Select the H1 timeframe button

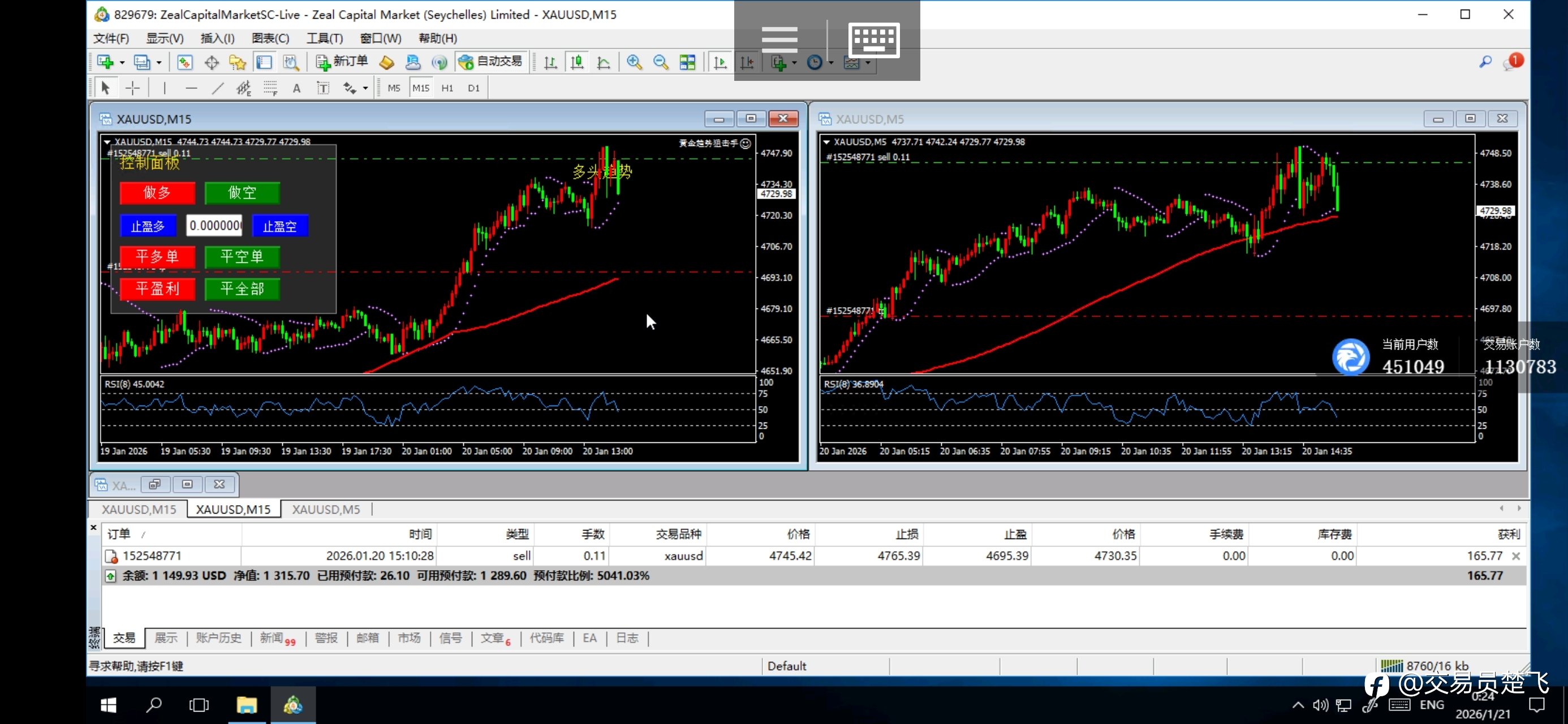(447, 88)
